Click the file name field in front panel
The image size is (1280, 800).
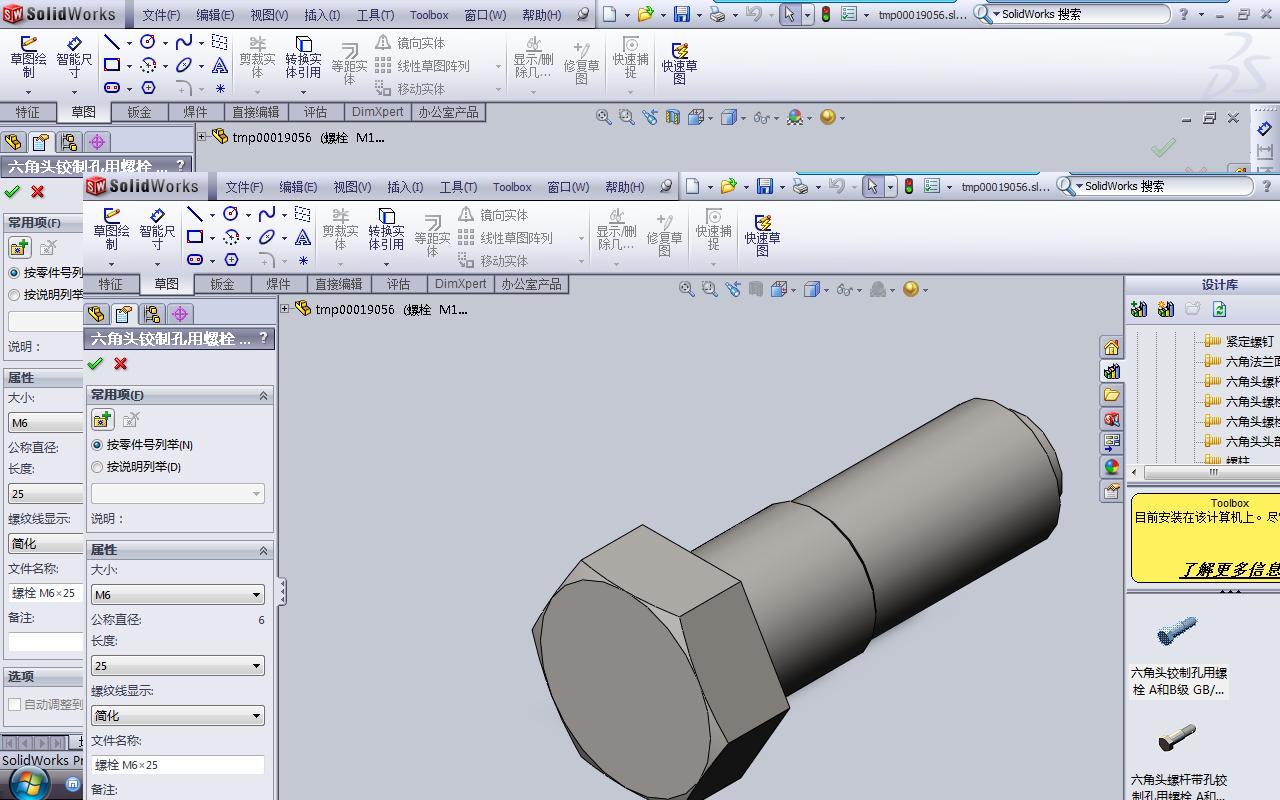[x=178, y=765]
